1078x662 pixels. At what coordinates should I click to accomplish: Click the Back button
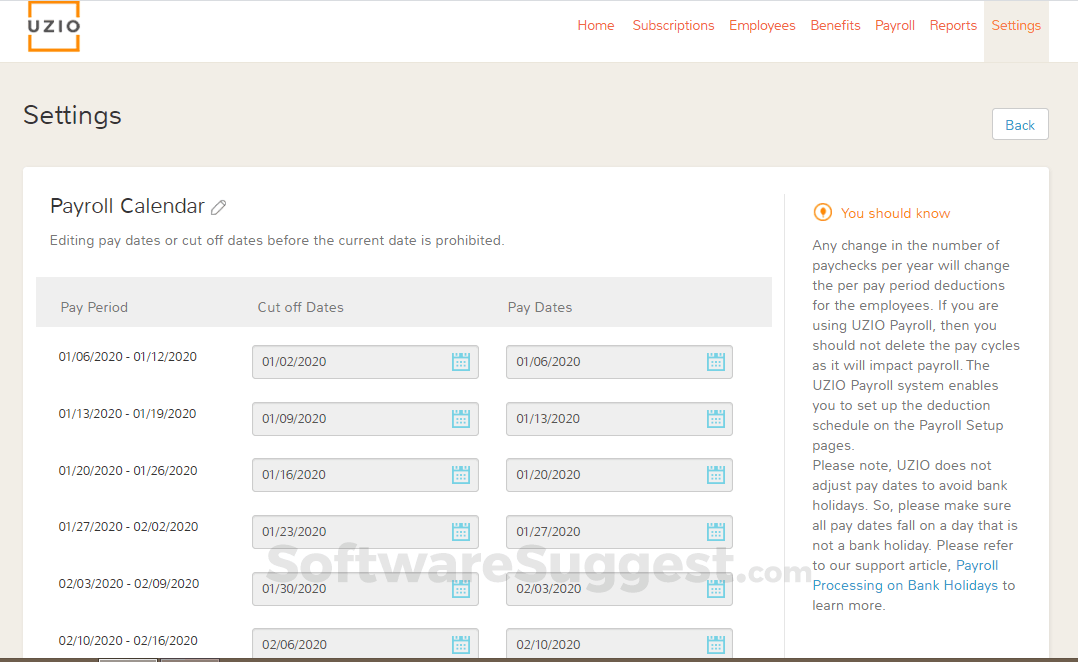[x=1020, y=124]
